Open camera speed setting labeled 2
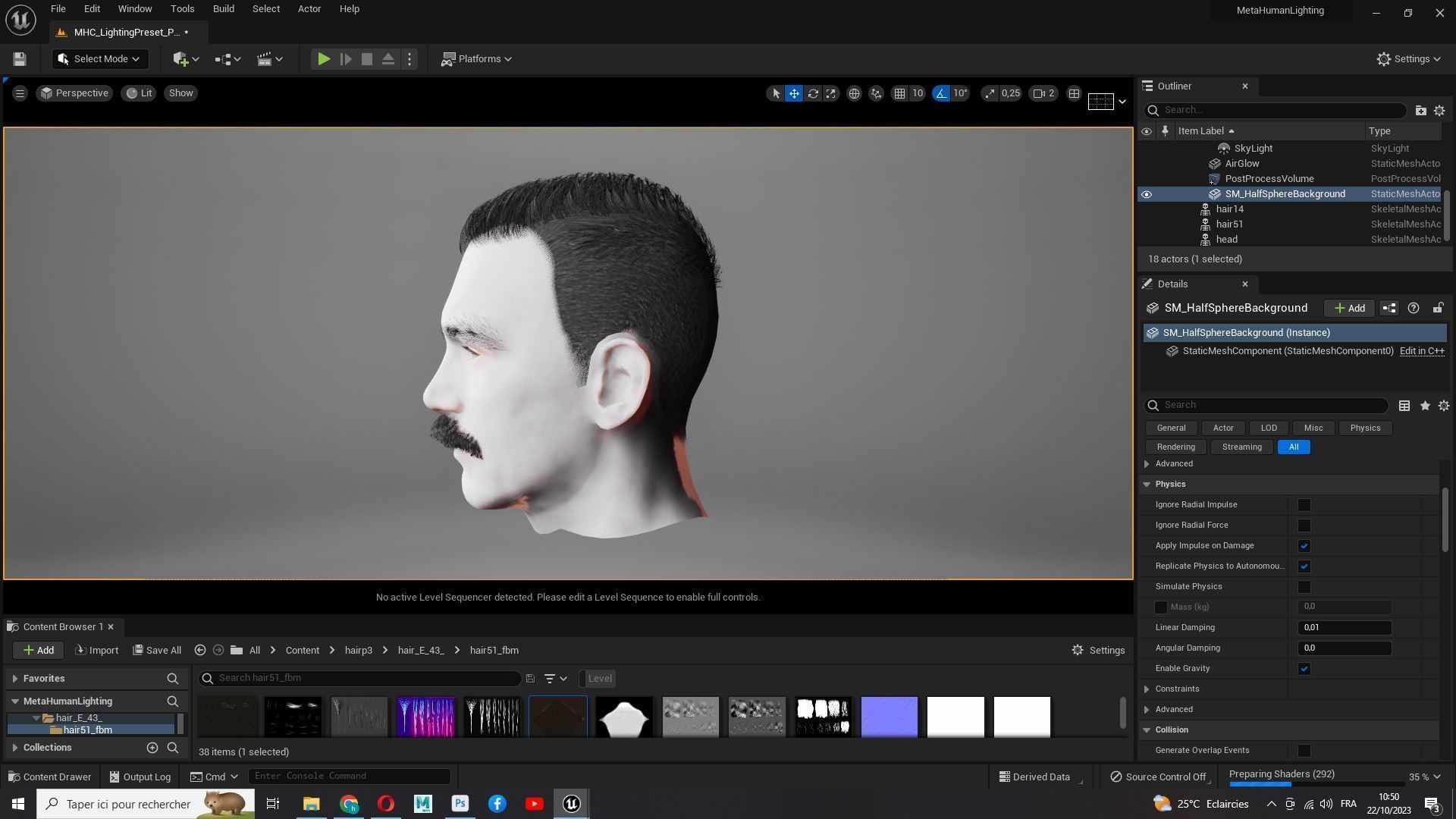Screen dimensions: 1456x819 tap(1044, 93)
